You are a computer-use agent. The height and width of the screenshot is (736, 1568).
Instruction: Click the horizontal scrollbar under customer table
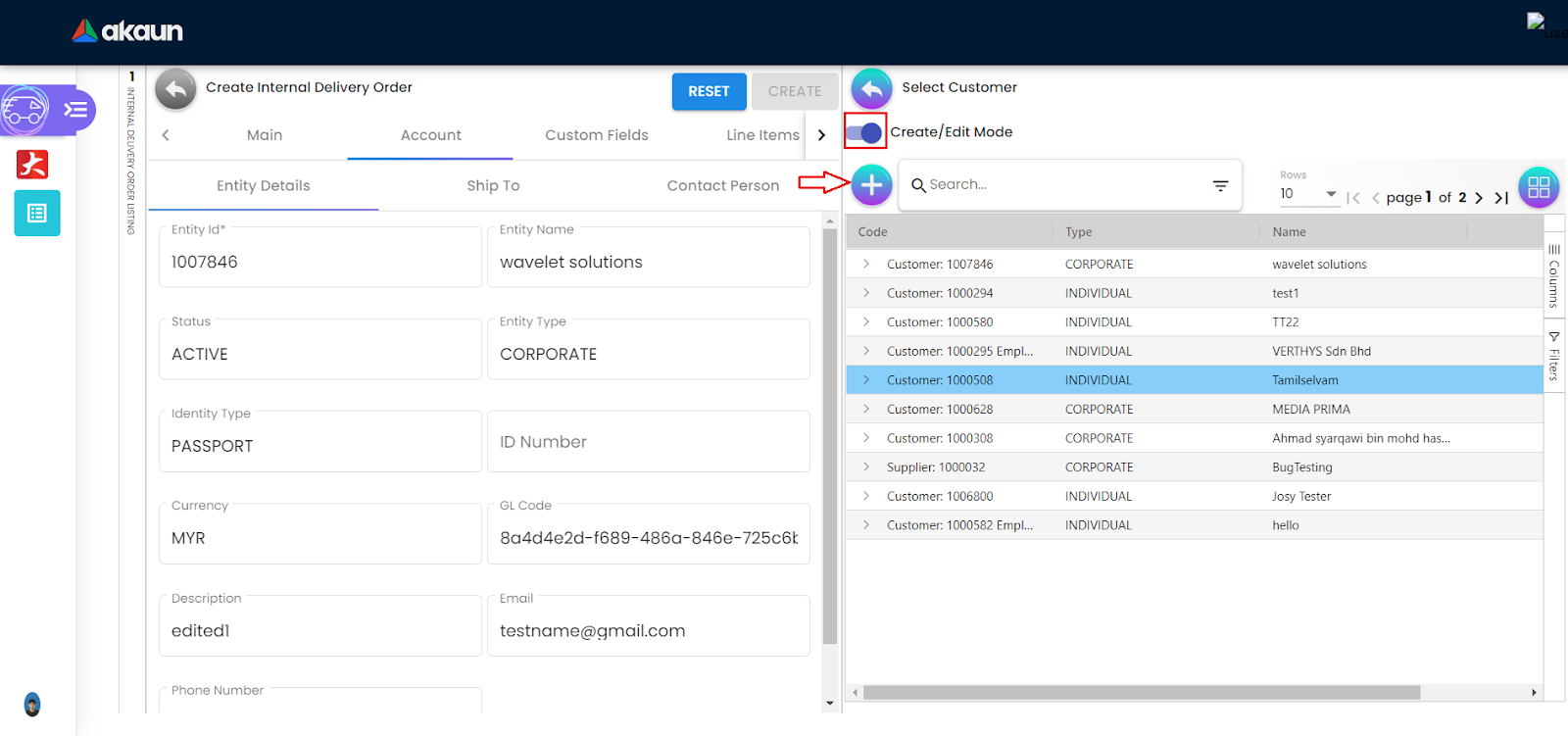(x=1141, y=693)
